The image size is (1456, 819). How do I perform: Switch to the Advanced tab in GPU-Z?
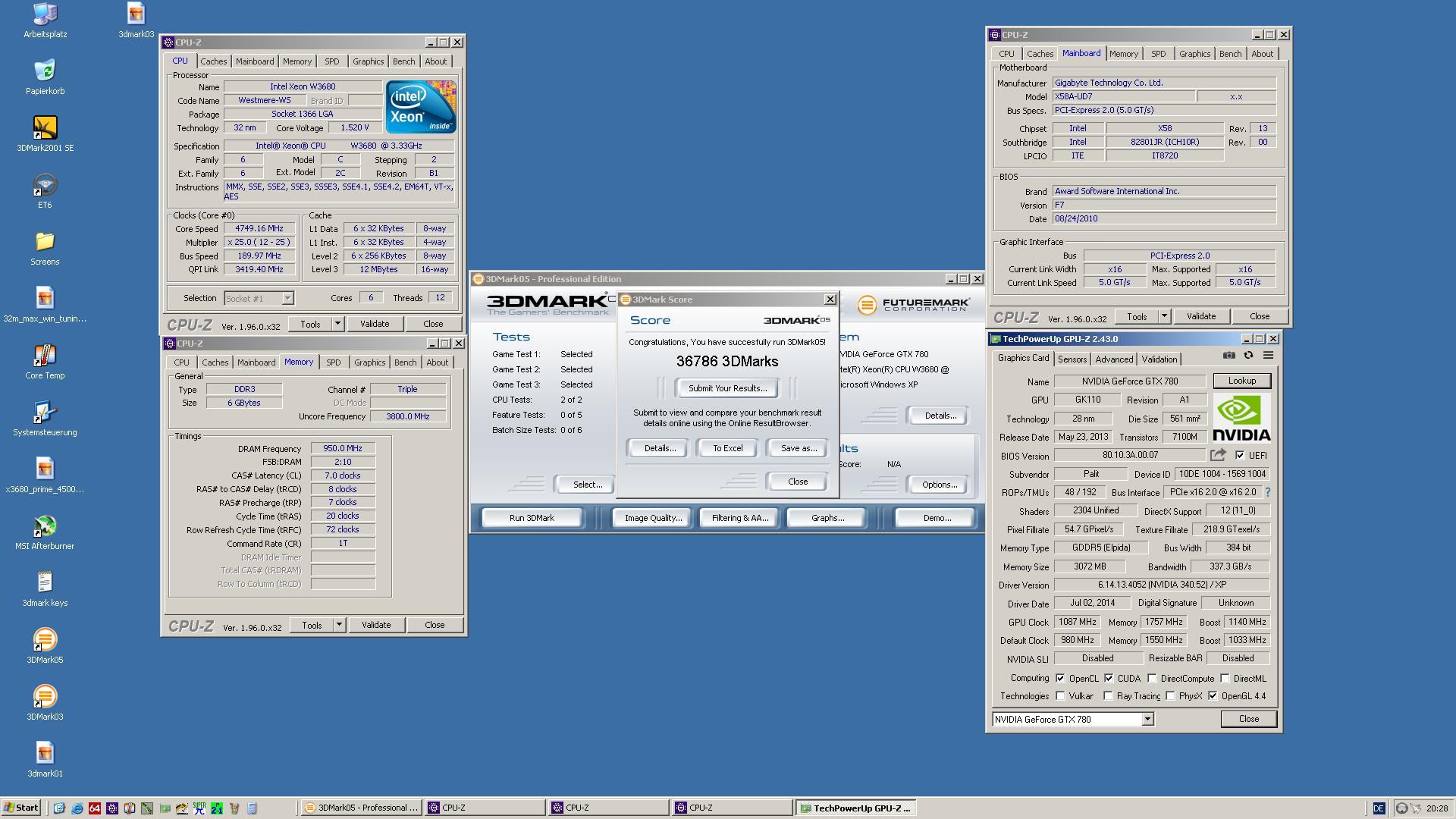(x=1113, y=359)
